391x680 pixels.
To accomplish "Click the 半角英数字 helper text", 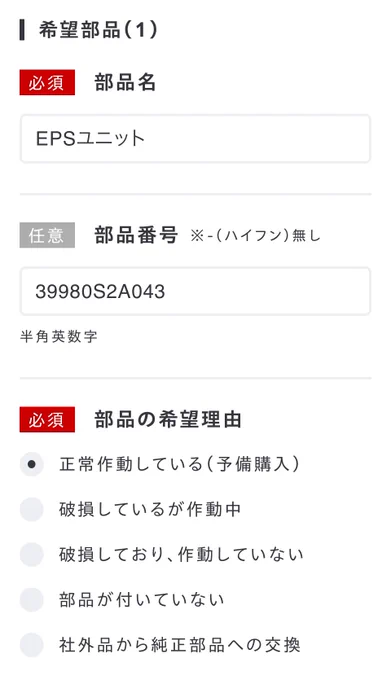I will point(59,337).
